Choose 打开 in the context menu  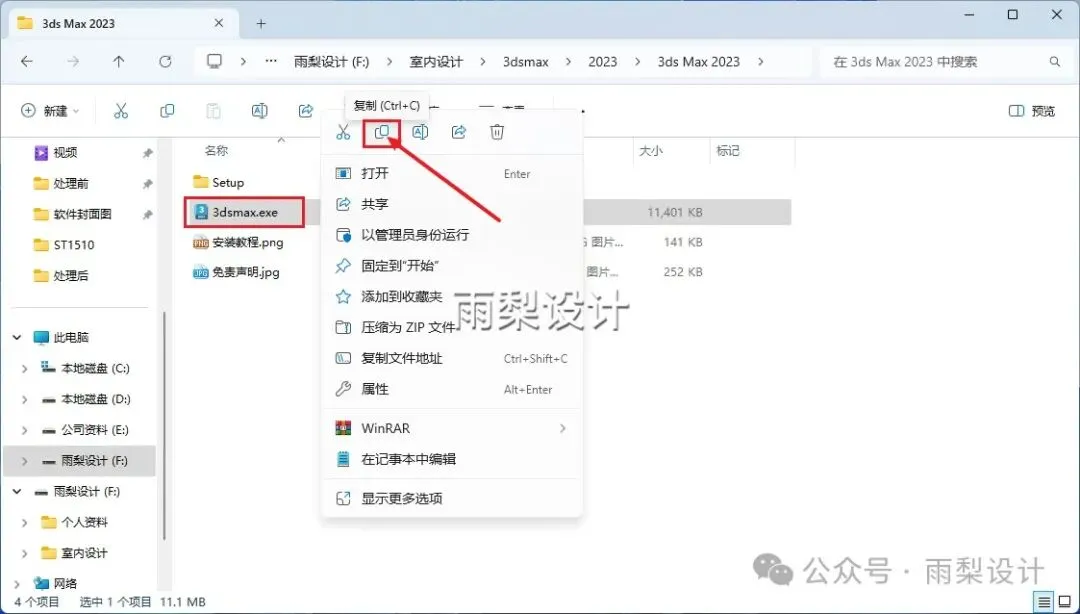click(452, 174)
